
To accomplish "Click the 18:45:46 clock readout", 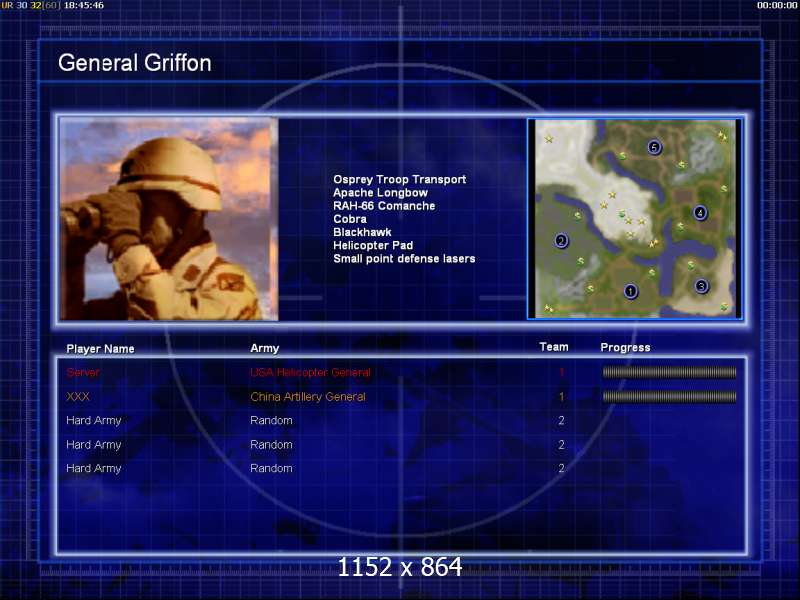I will point(84,5).
